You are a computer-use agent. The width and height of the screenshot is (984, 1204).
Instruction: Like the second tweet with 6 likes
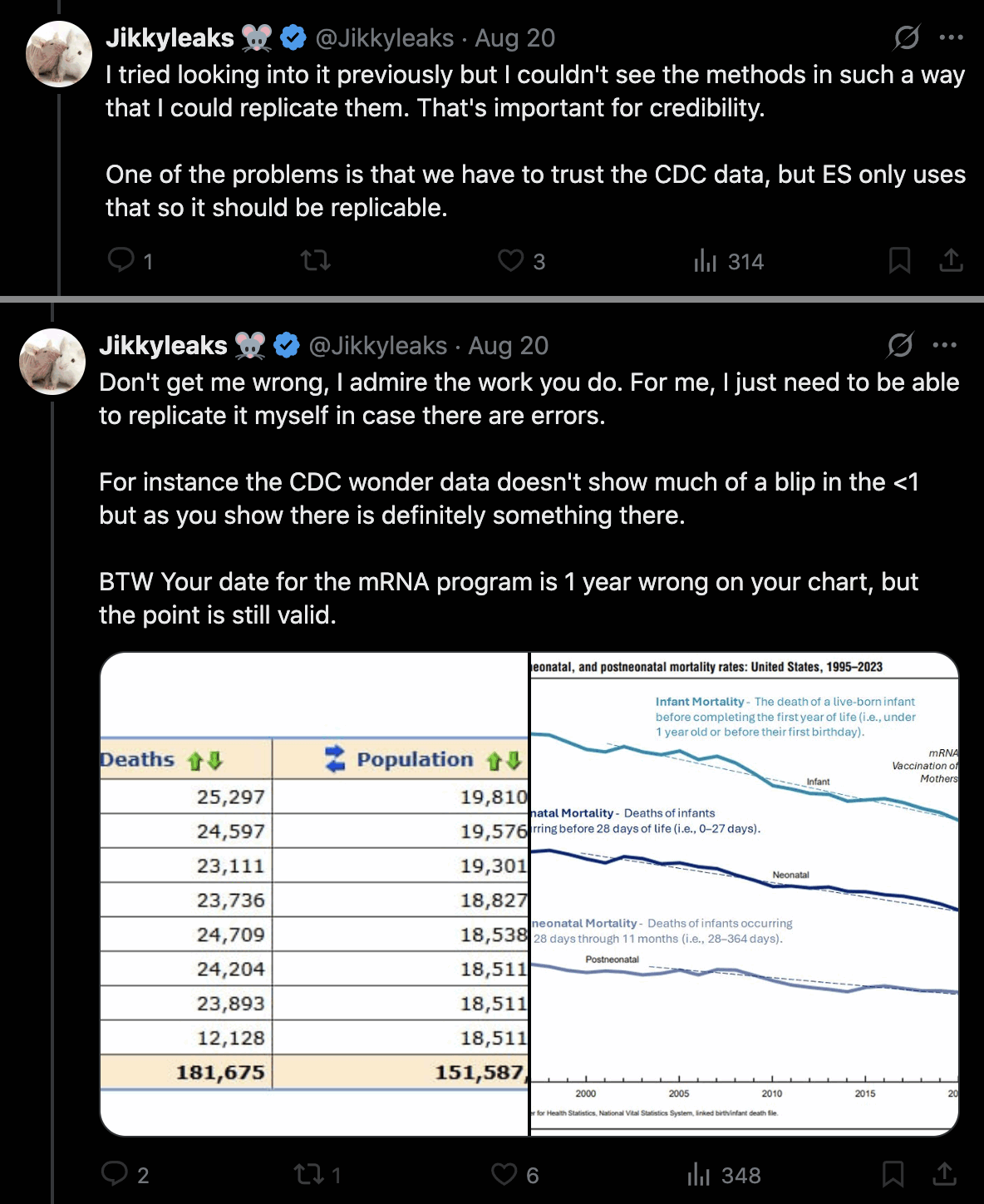pos(504,1174)
